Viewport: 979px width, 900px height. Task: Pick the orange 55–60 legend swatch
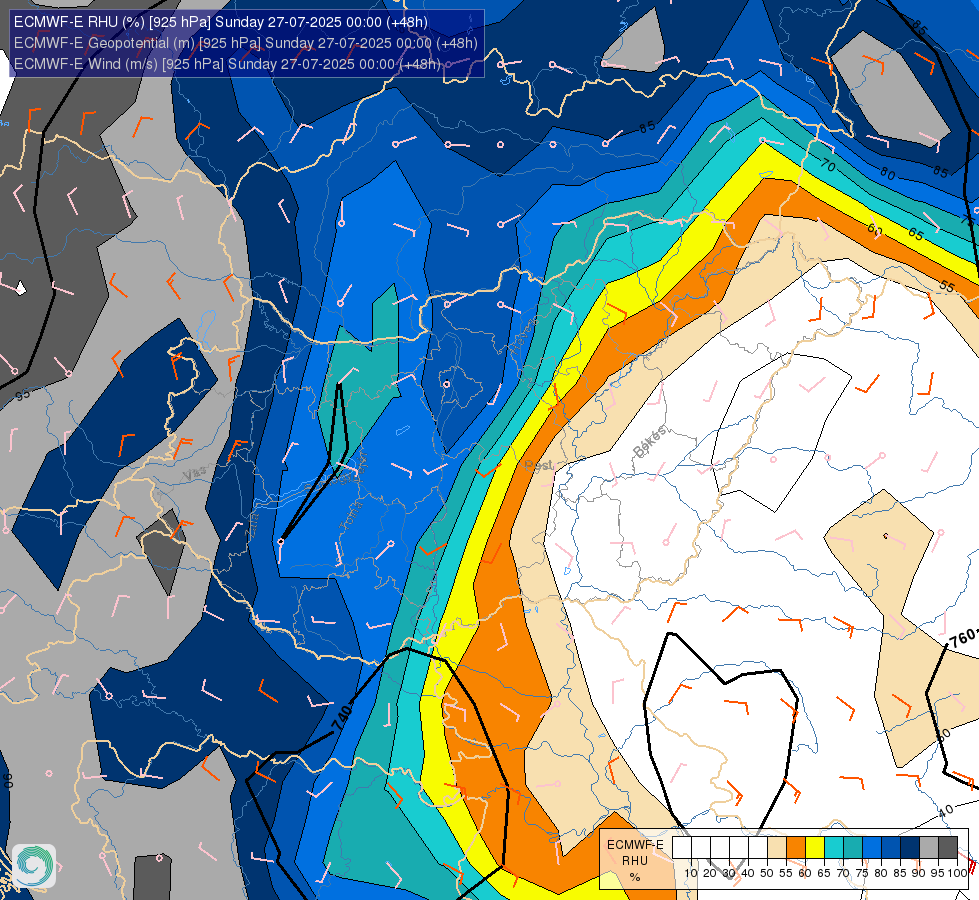[796, 848]
